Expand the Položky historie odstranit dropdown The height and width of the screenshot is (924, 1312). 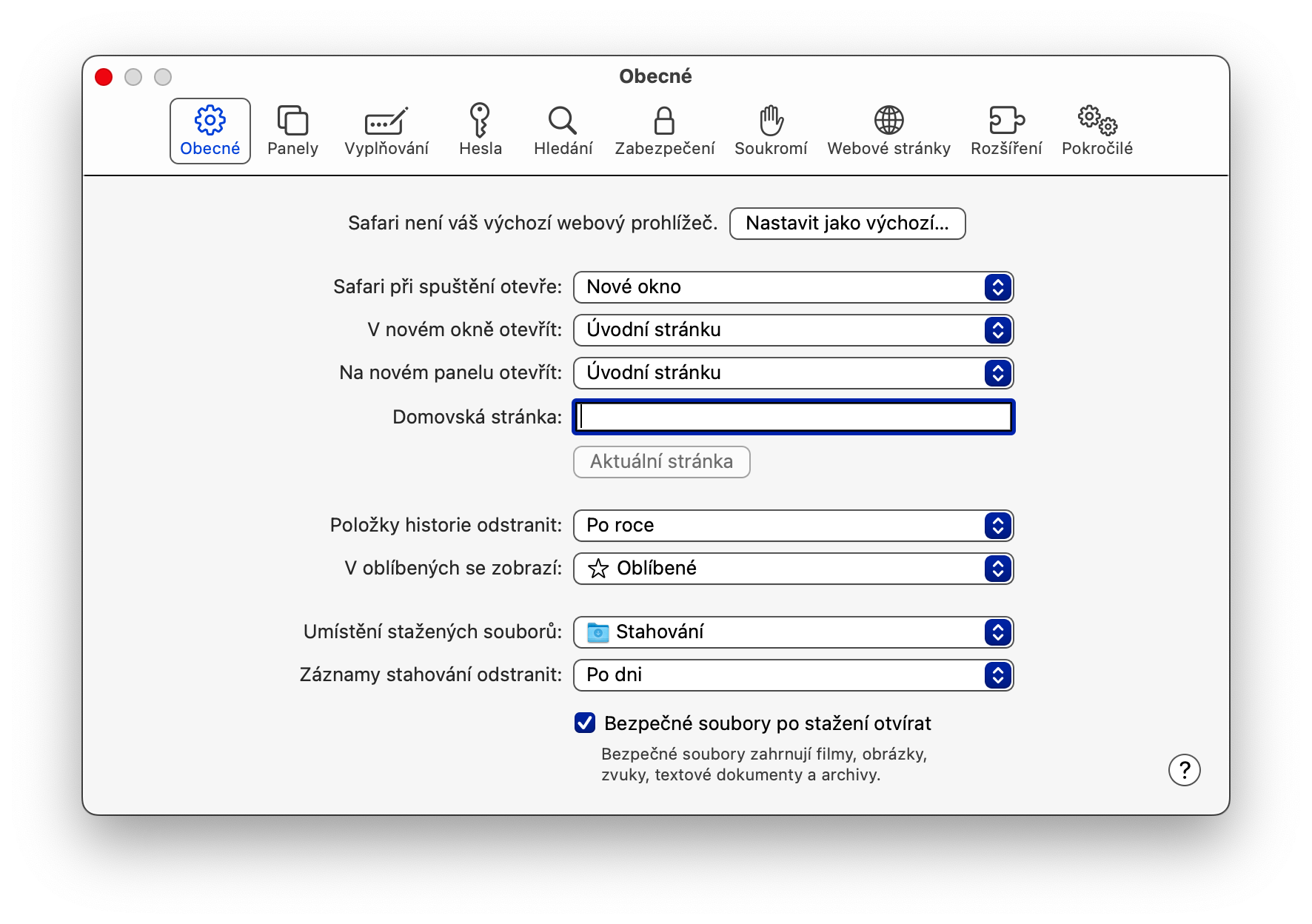coord(793,526)
